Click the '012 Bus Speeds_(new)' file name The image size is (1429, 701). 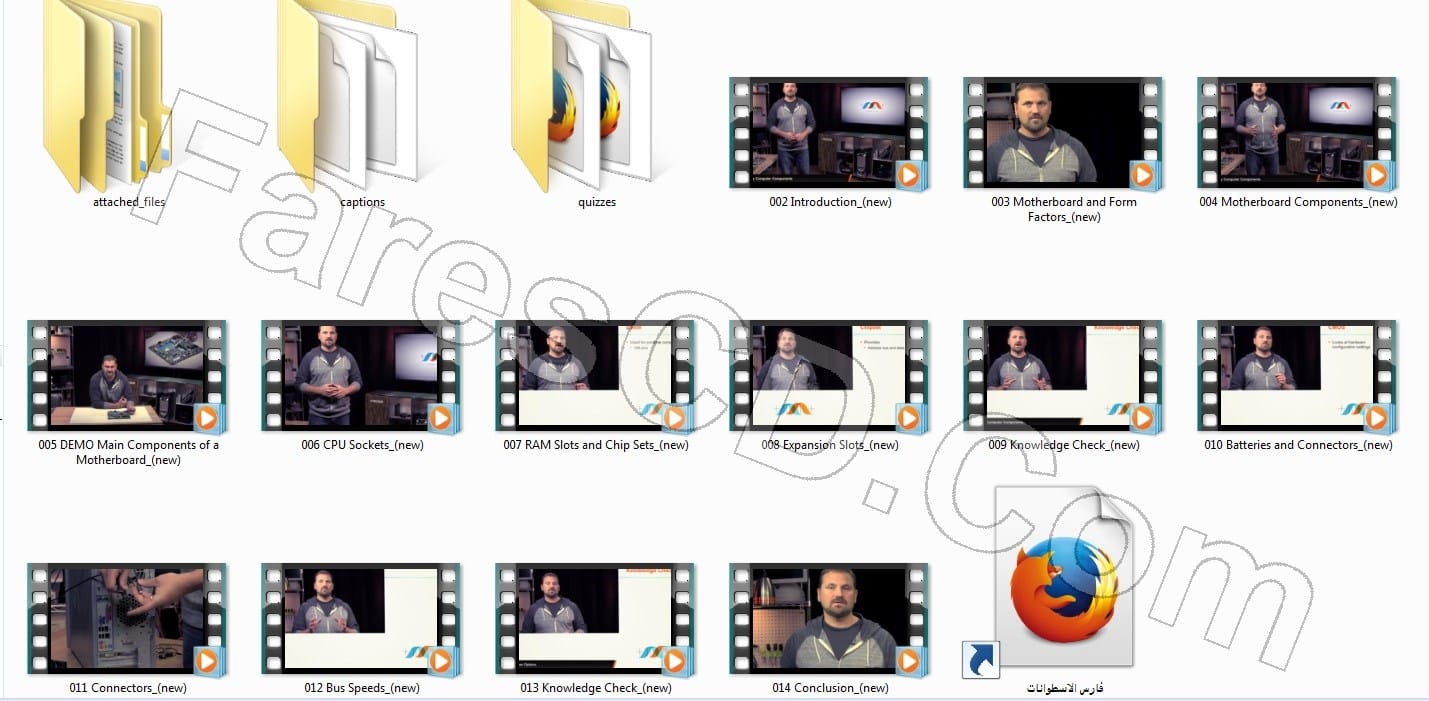[362, 688]
